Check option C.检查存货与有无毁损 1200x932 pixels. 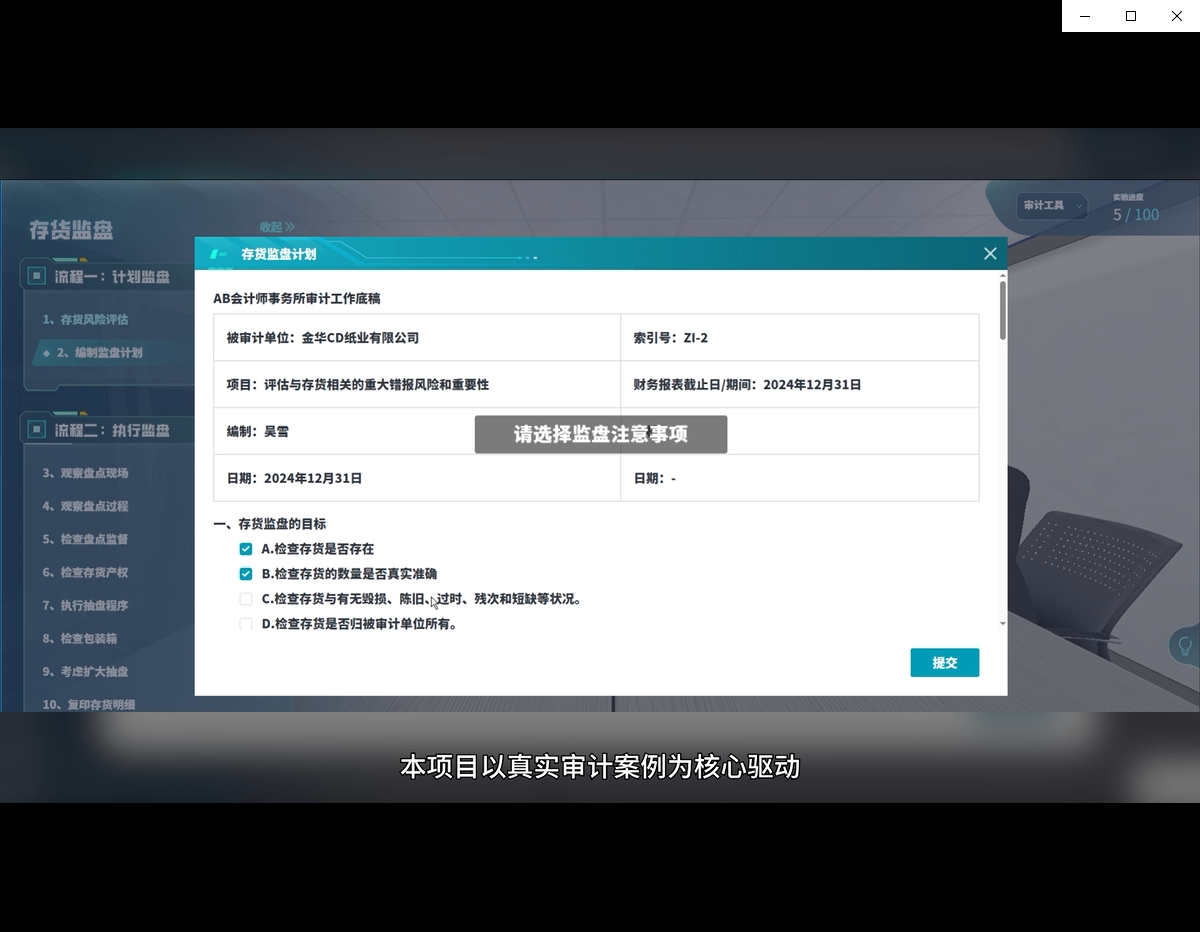[246, 599]
